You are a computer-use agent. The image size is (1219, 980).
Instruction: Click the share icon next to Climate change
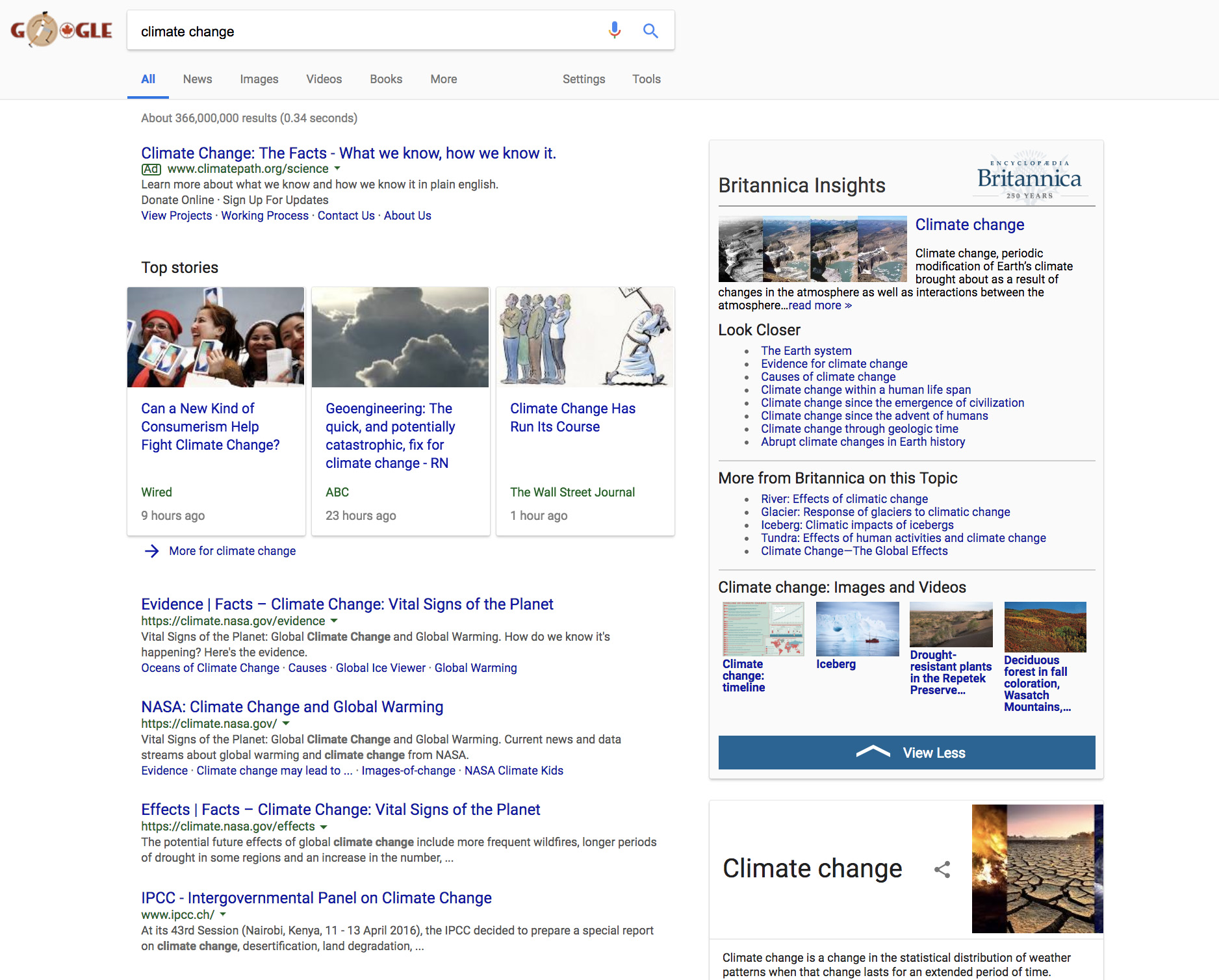coord(942,870)
